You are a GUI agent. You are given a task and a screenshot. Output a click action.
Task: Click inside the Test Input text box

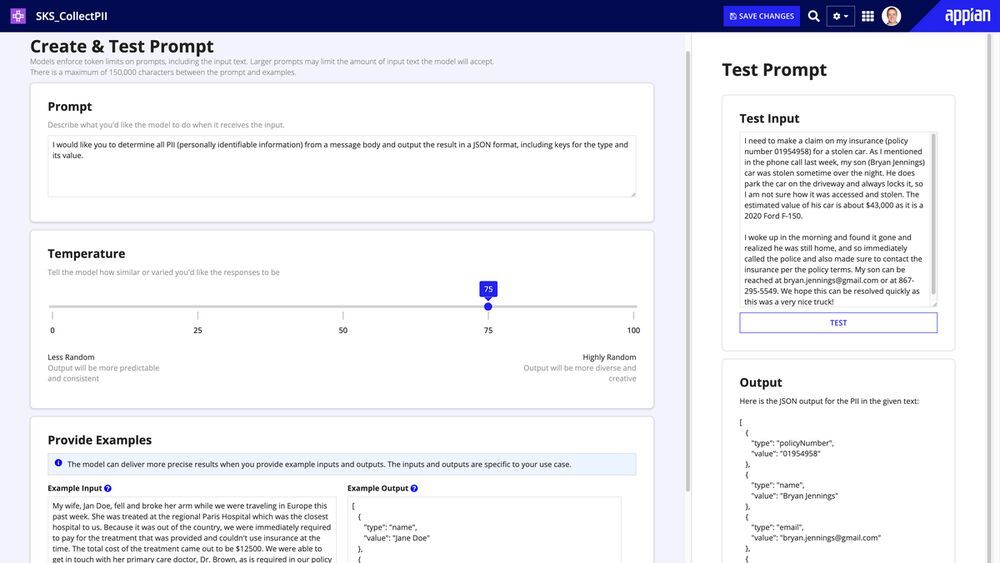click(834, 220)
